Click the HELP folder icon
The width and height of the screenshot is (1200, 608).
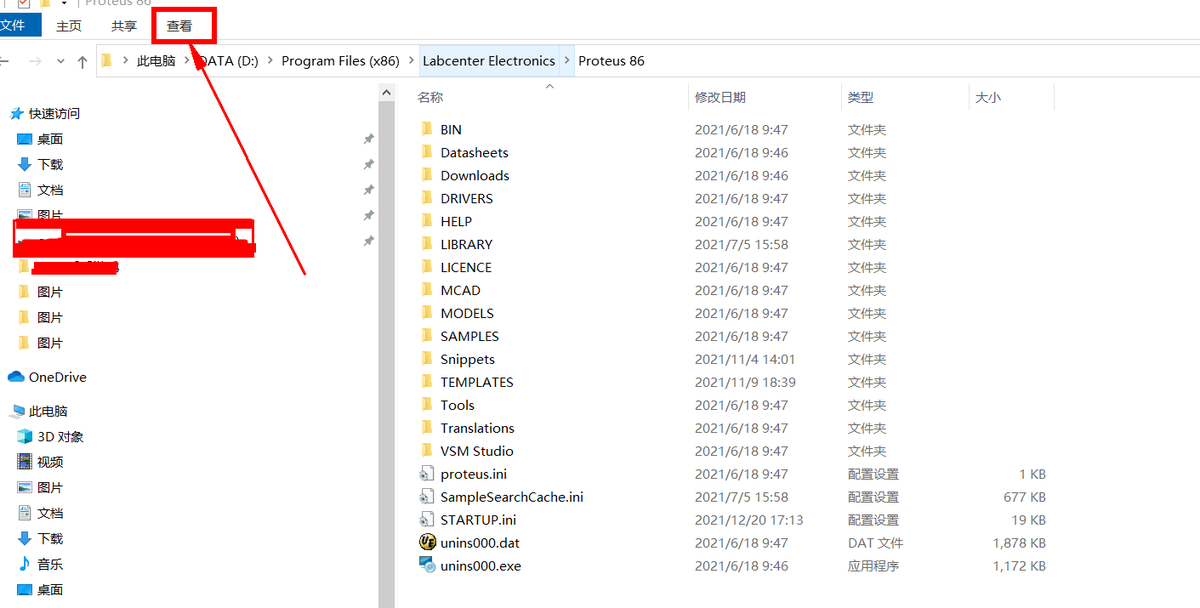[x=427, y=222]
